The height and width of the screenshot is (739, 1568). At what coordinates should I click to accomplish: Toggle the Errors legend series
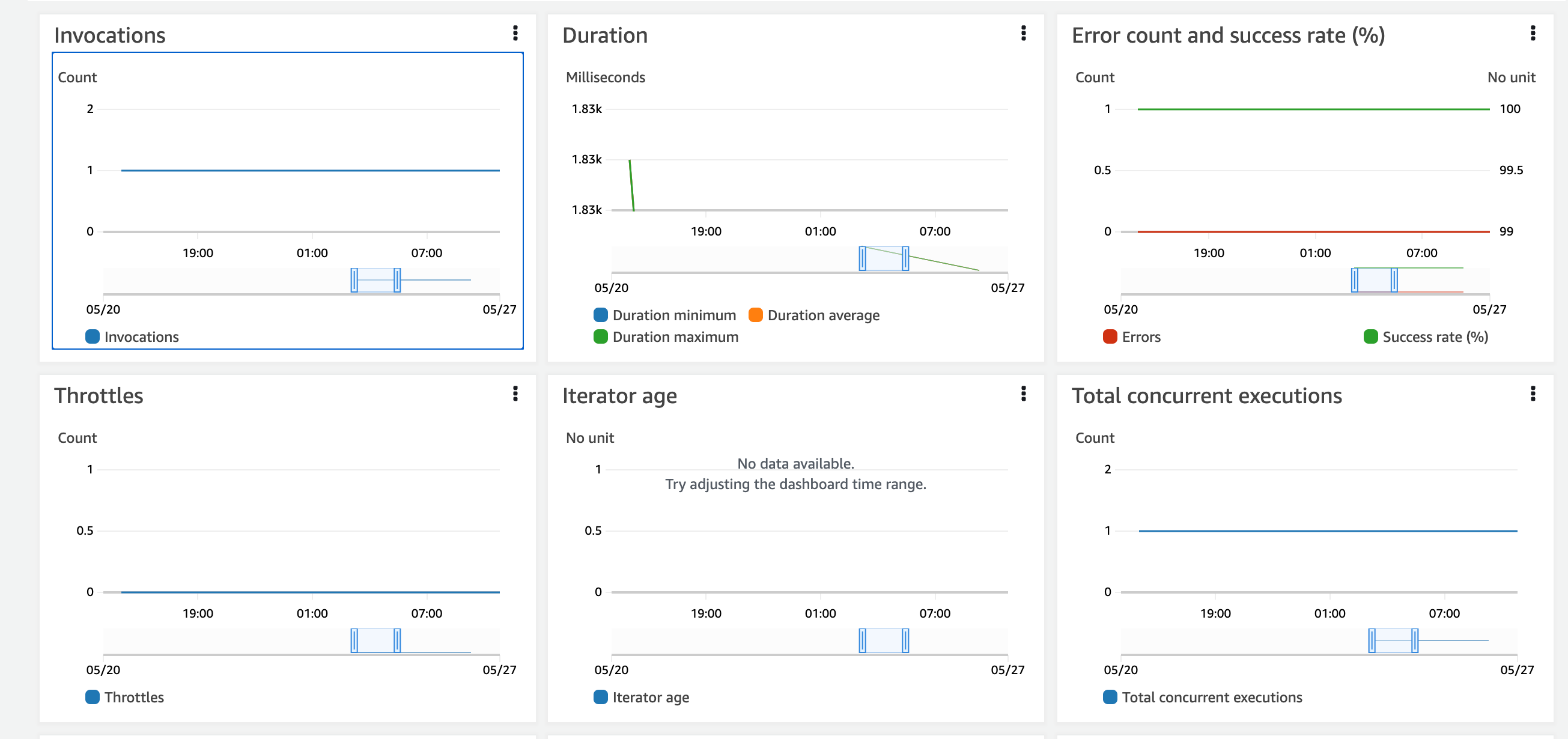click(1140, 336)
